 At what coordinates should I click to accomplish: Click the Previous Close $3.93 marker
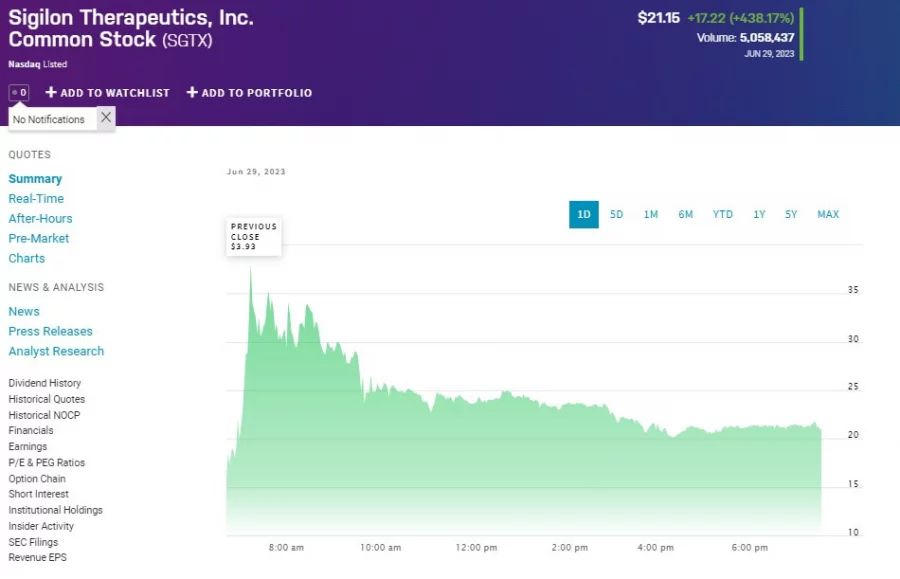[x=254, y=235]
